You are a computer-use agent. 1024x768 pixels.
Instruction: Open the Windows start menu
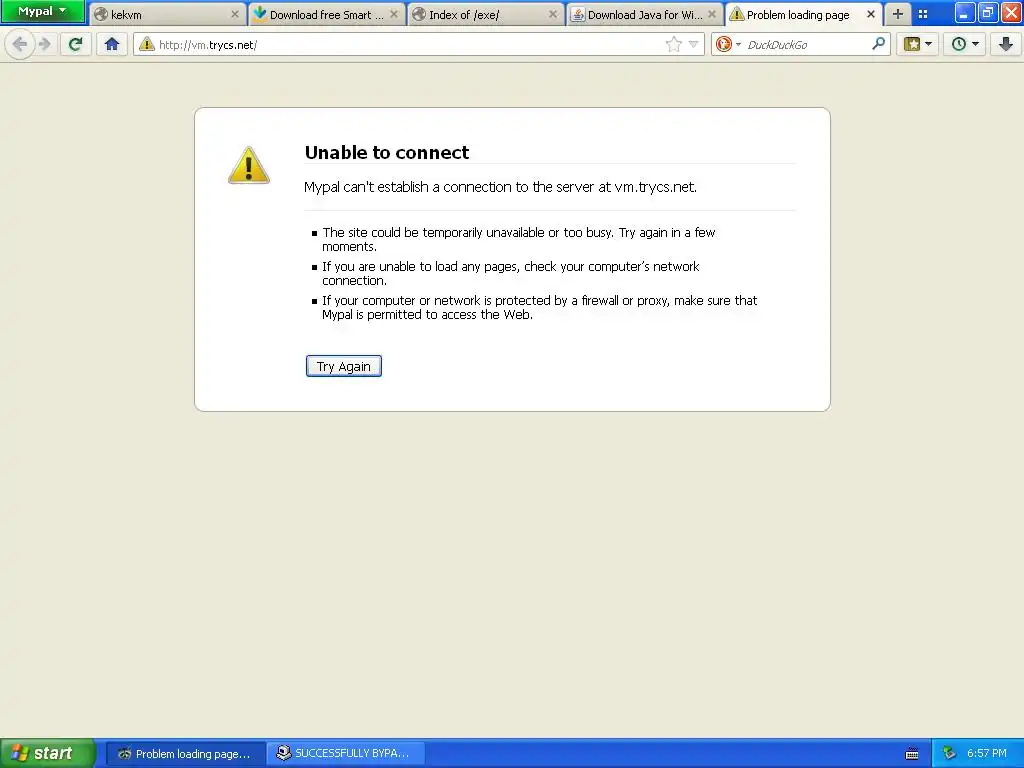click(x=48, y=754)
